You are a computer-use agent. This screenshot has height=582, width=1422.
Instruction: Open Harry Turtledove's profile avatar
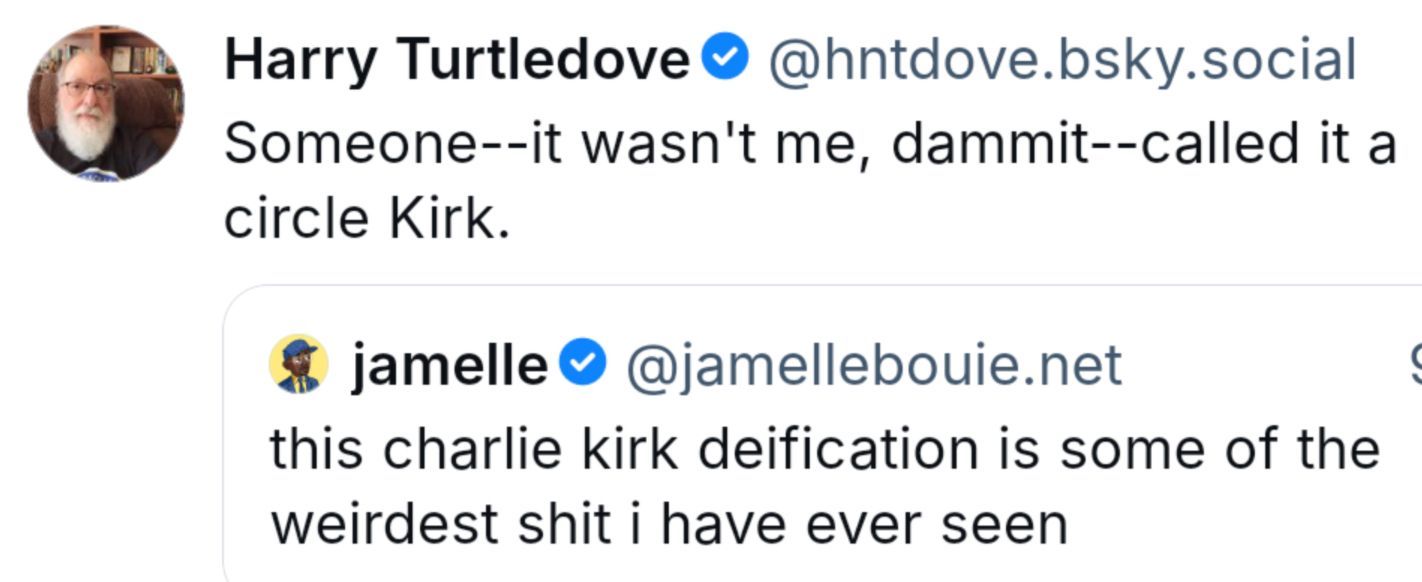(x=105, y=103)
